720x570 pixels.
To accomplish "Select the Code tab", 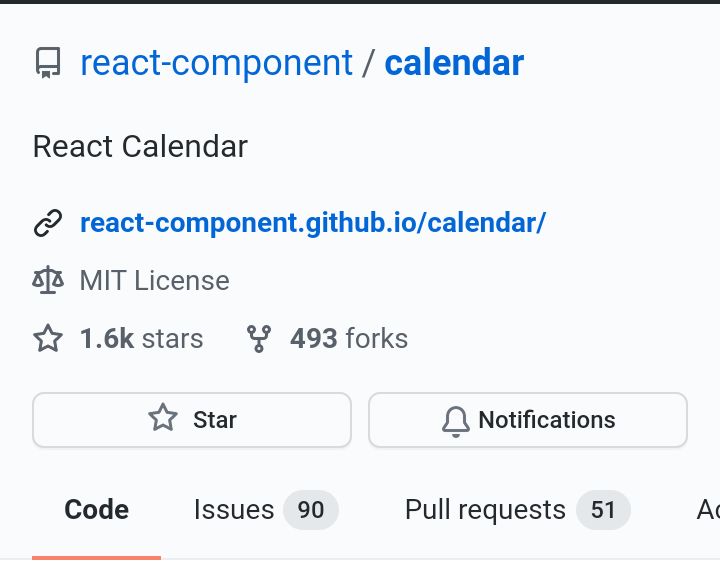I will 96,510.
